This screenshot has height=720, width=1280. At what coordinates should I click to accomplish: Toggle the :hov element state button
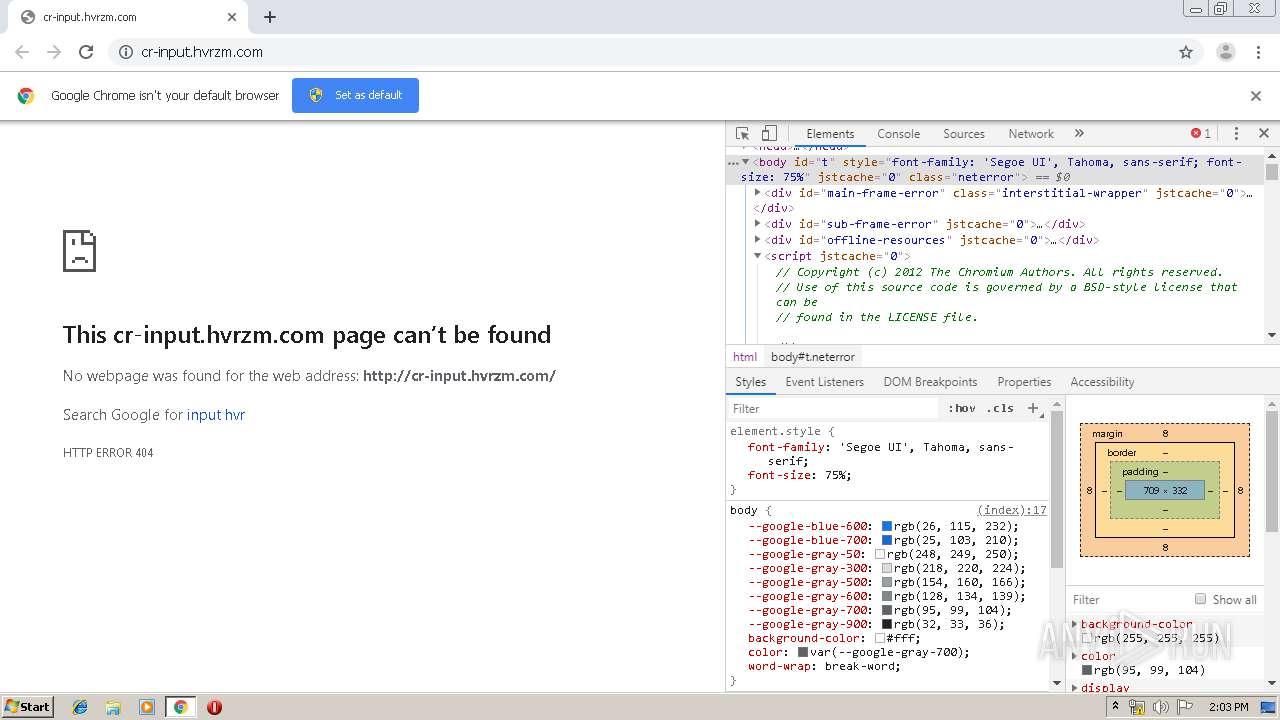click(x=962, y=408)
